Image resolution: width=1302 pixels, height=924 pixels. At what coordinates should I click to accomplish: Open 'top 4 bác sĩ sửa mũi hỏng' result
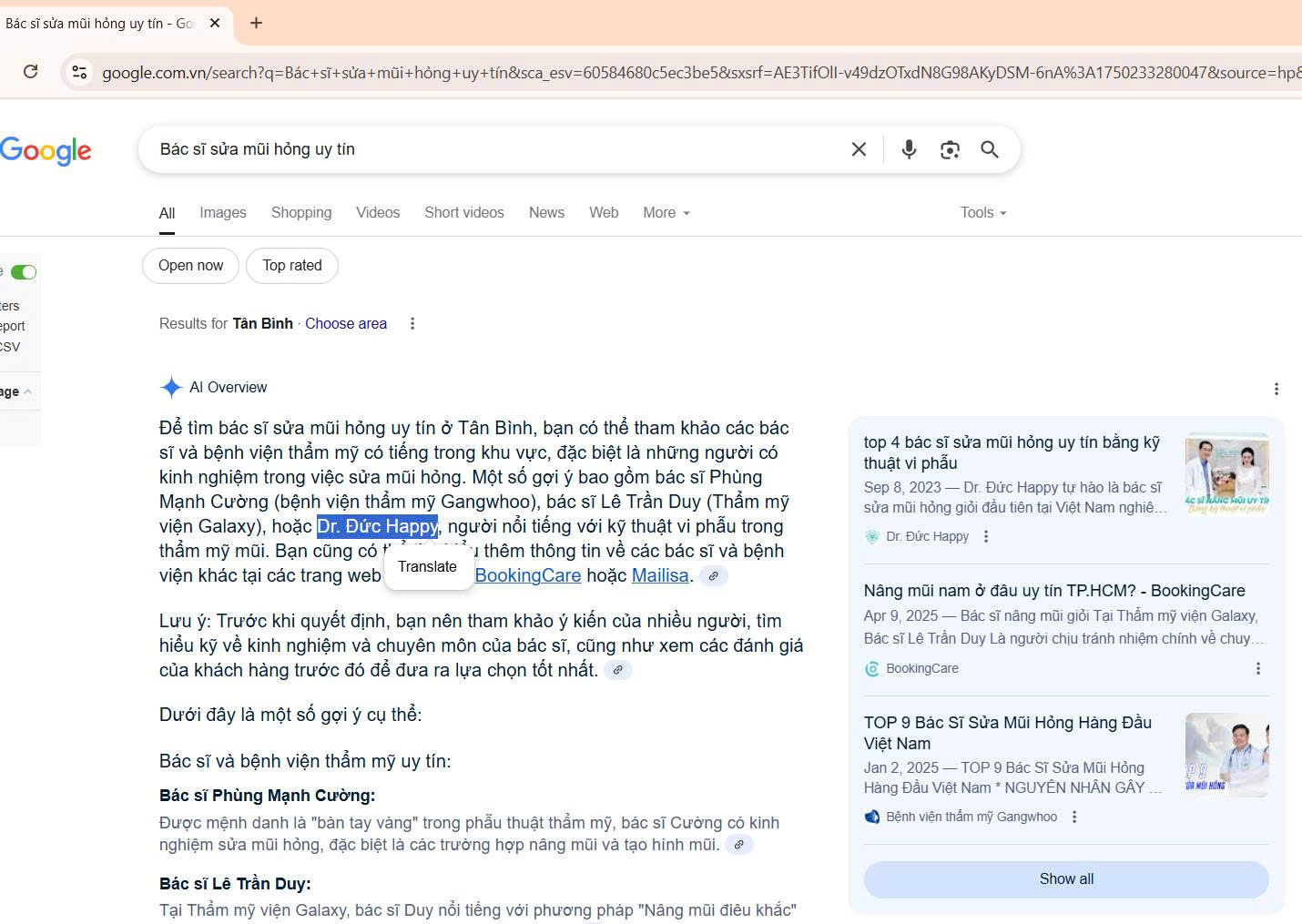point(1012,453)
